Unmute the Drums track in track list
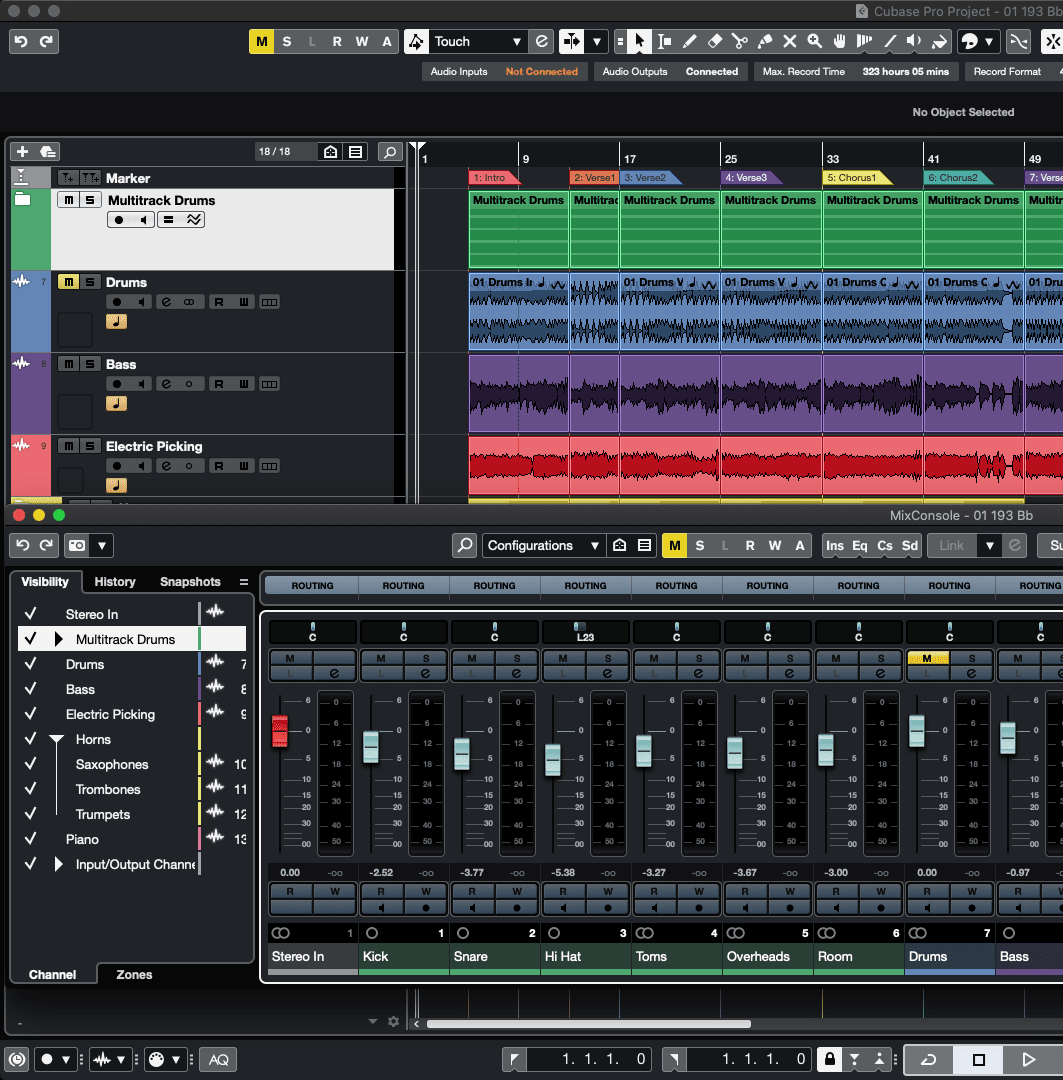Viewport: 1063px width, 1080px height. click(x=68, y=282)
